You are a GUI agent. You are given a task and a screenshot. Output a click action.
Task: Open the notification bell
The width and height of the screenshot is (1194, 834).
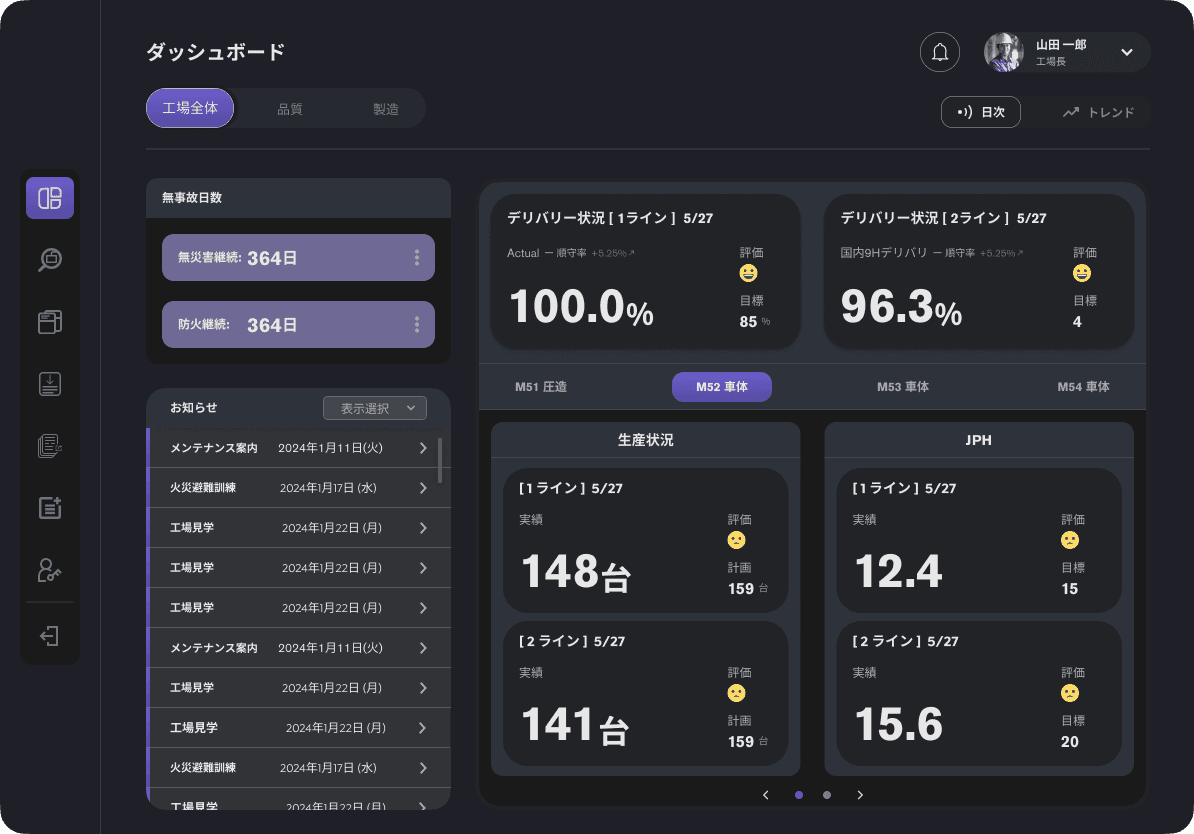click(x=939, y=51)
